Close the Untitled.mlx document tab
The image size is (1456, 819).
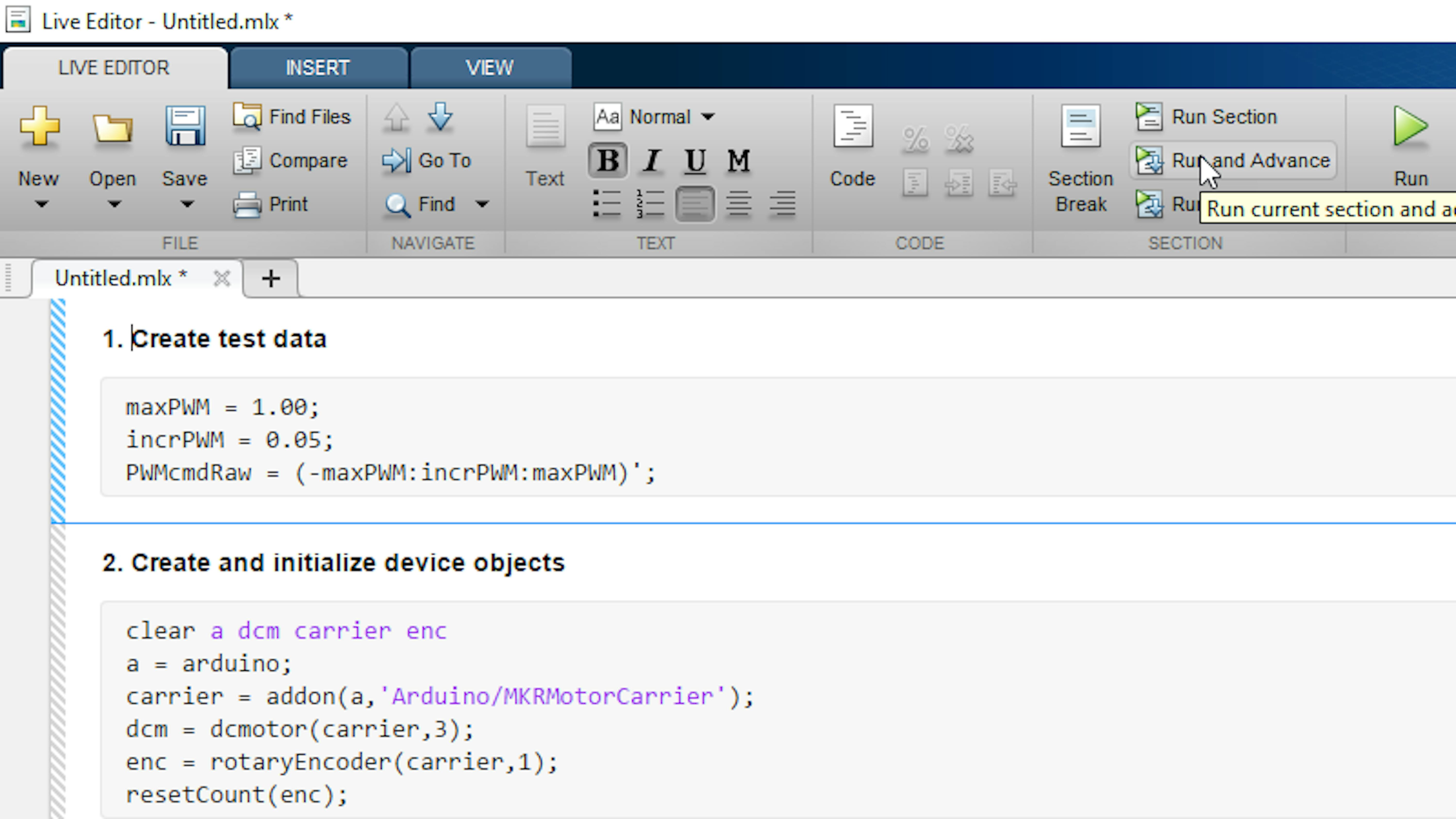pyautogui.click(x=222, y=278)
